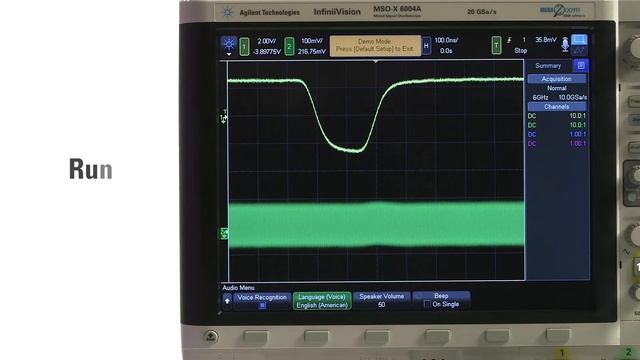Screen dimensions: 640x360
Task: Open the Summary sidebar title
Action: [x=548, y=66]
